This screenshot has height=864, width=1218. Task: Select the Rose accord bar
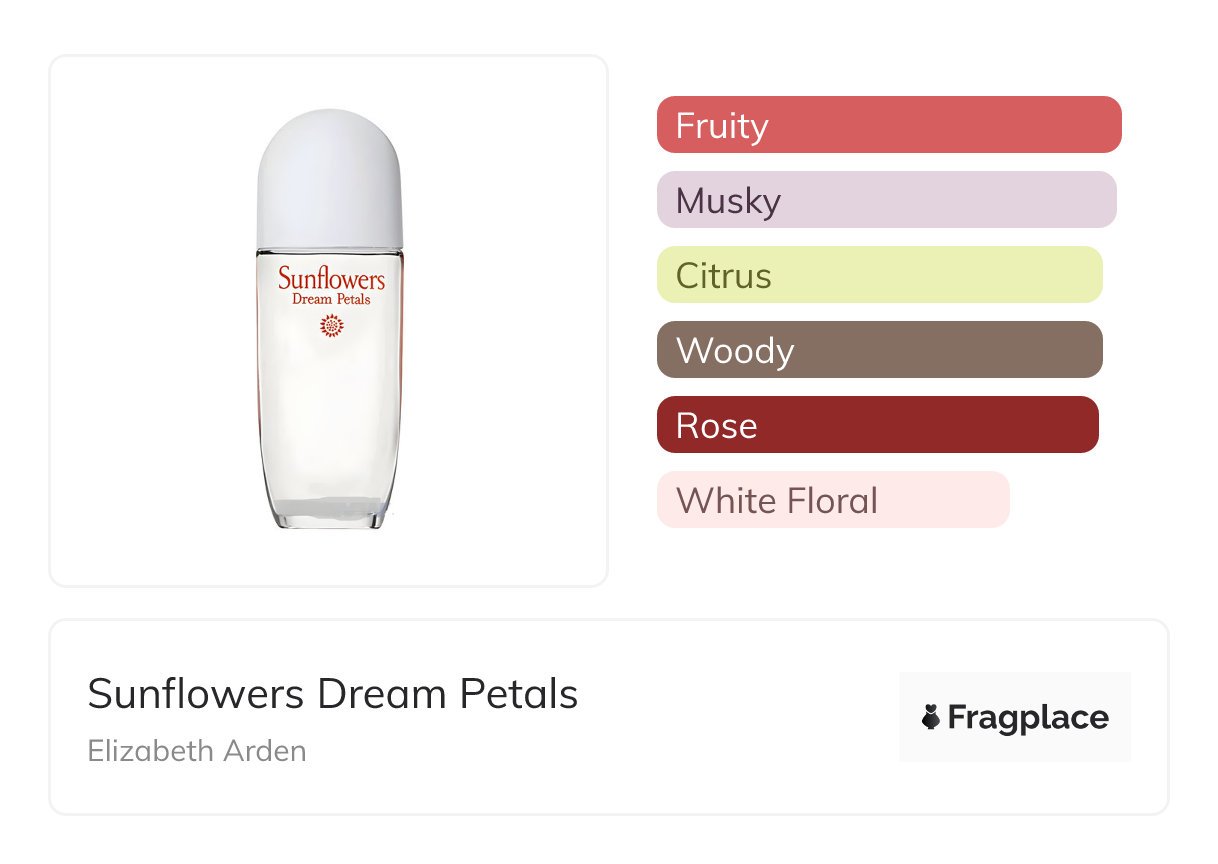pos(877,425)
